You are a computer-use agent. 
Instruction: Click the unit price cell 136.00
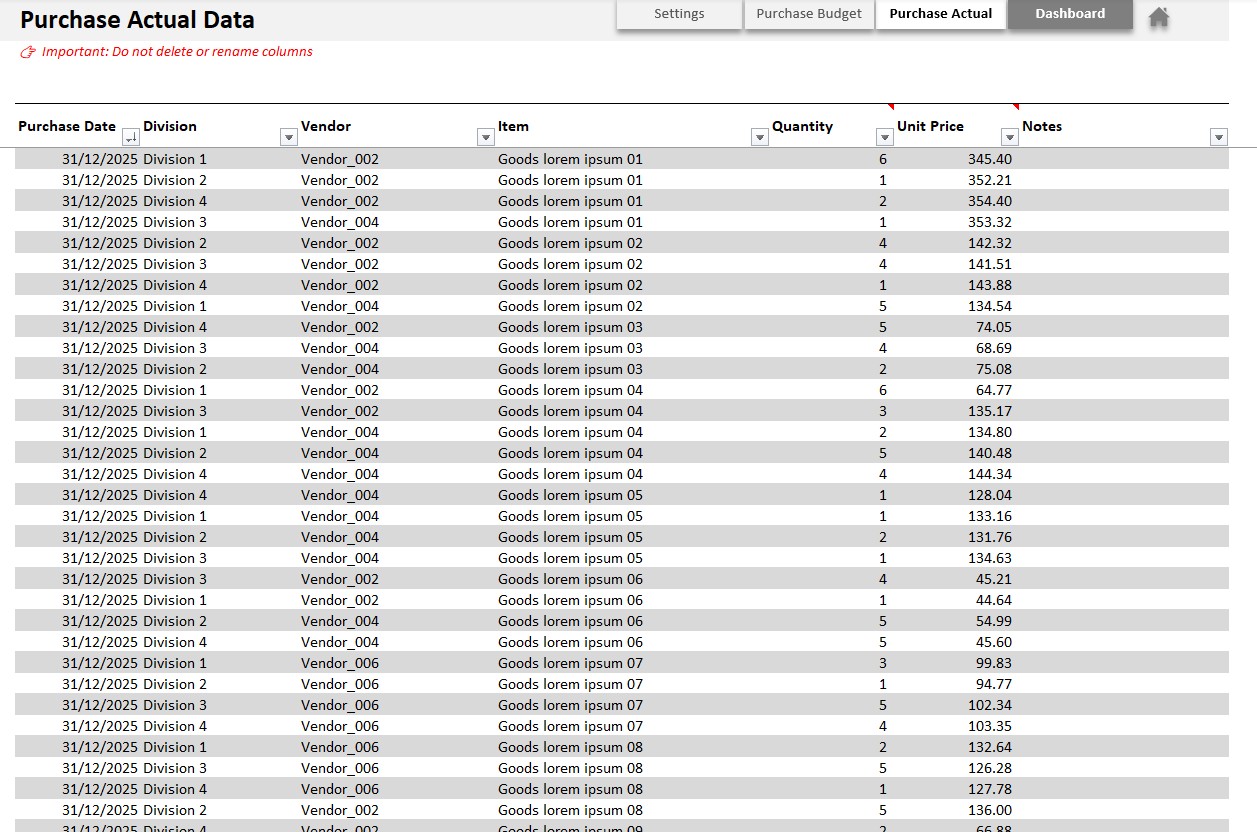[x=989, y=810]
